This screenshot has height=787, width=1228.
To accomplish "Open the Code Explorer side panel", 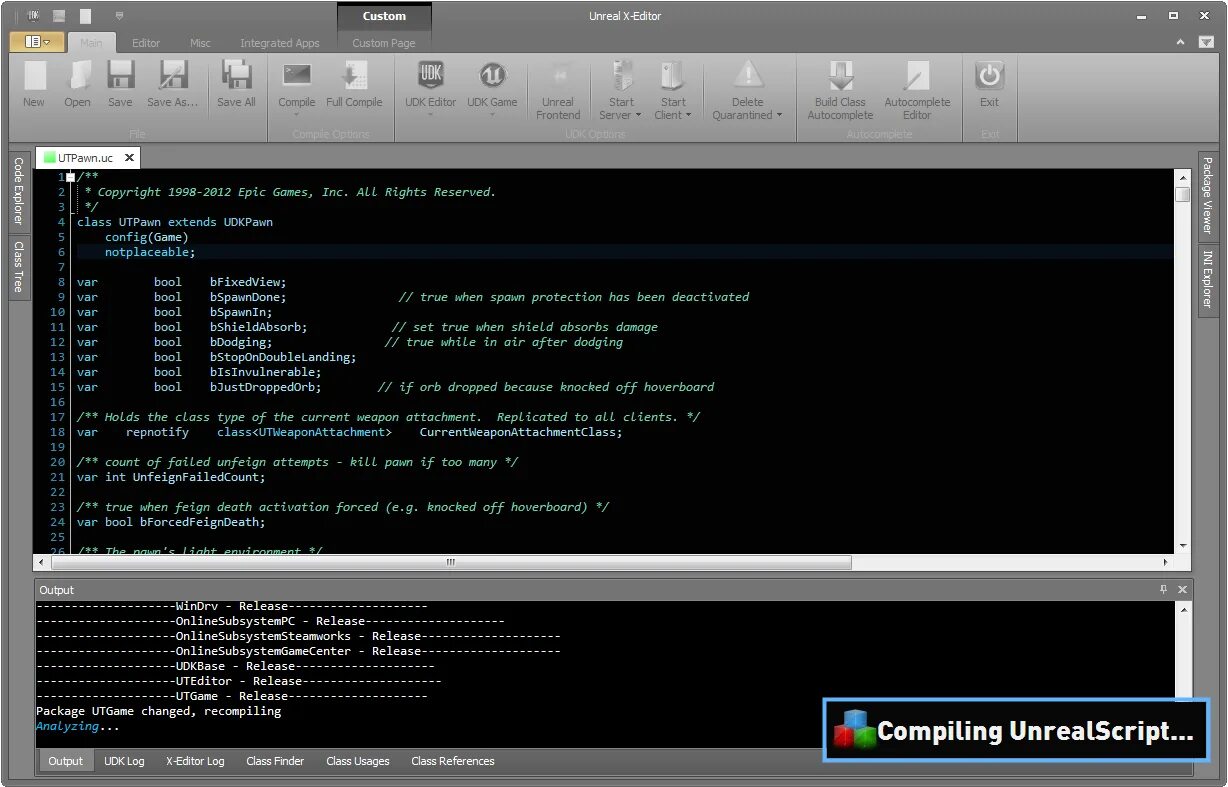I will pyautogui.click(x=19, y=191).
